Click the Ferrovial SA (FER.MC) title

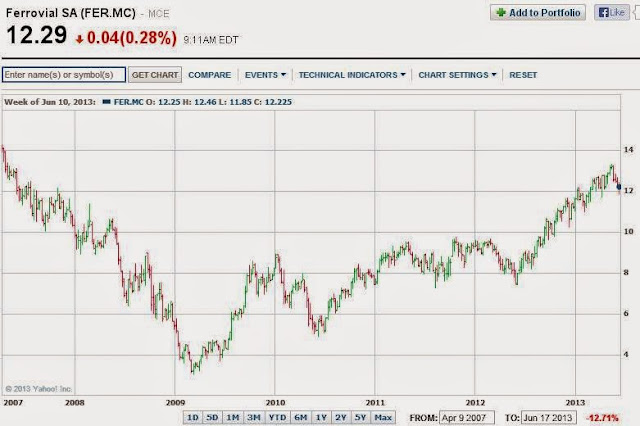tap(71, 13)
